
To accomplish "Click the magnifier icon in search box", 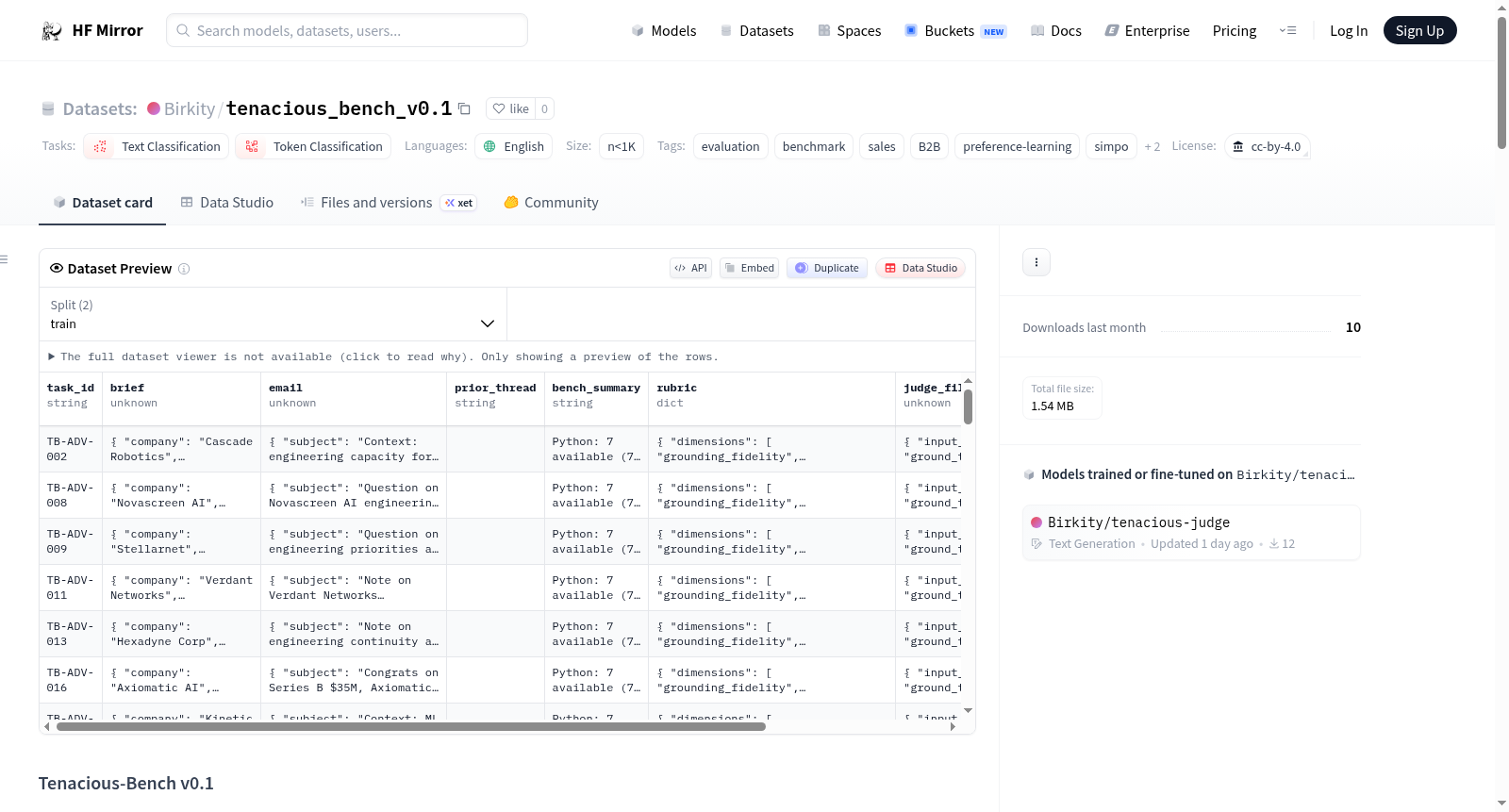I will tap(183, 30).
